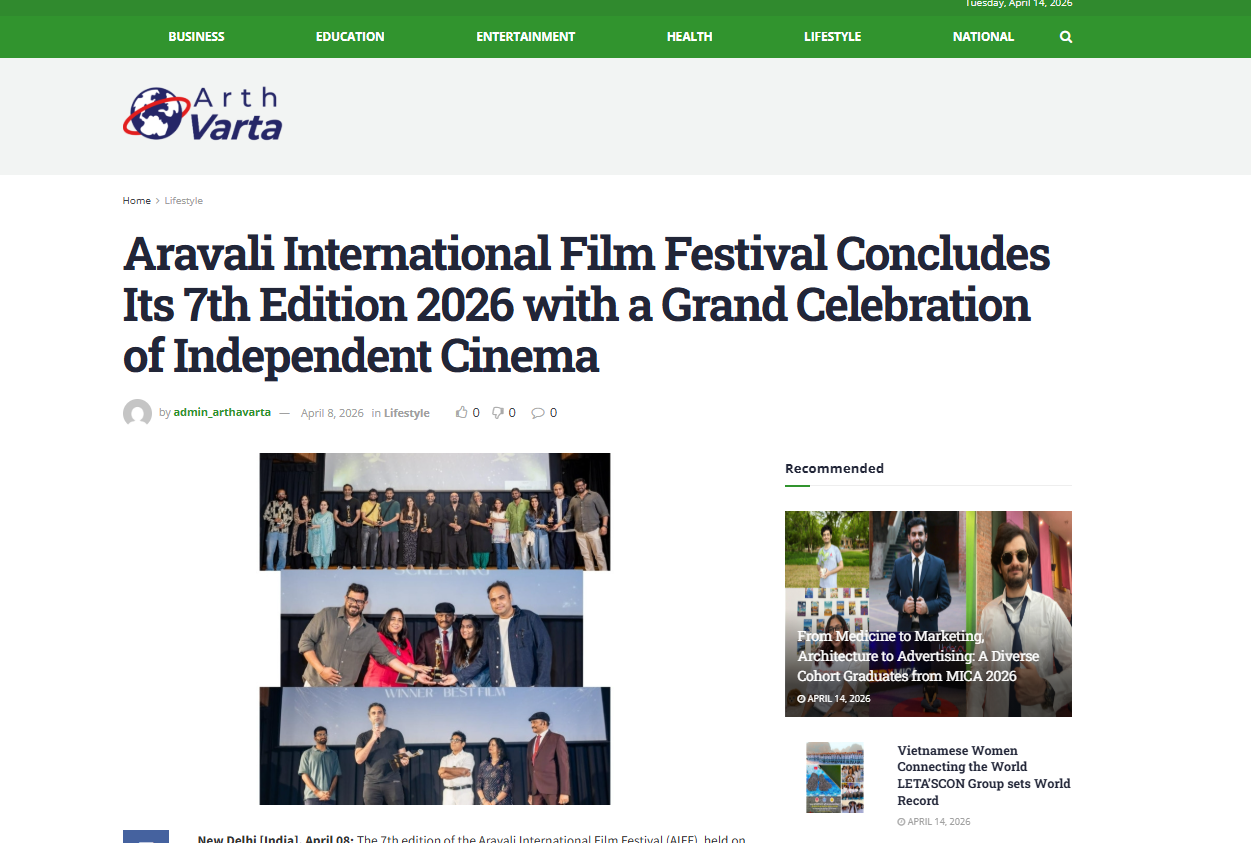The height and width of the screenshot is (843, 1251).
Task: Open admin_arthavarta author profile link
Action: pyautogui.click(x=222, y=413)
